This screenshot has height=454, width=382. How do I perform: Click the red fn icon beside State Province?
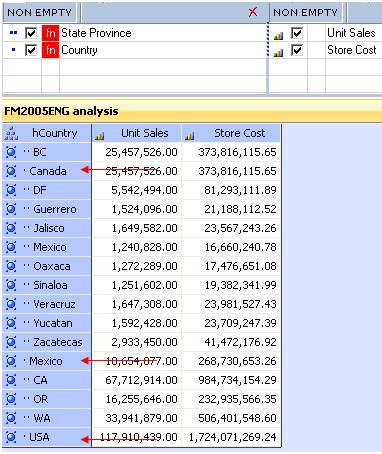point(50,33)
